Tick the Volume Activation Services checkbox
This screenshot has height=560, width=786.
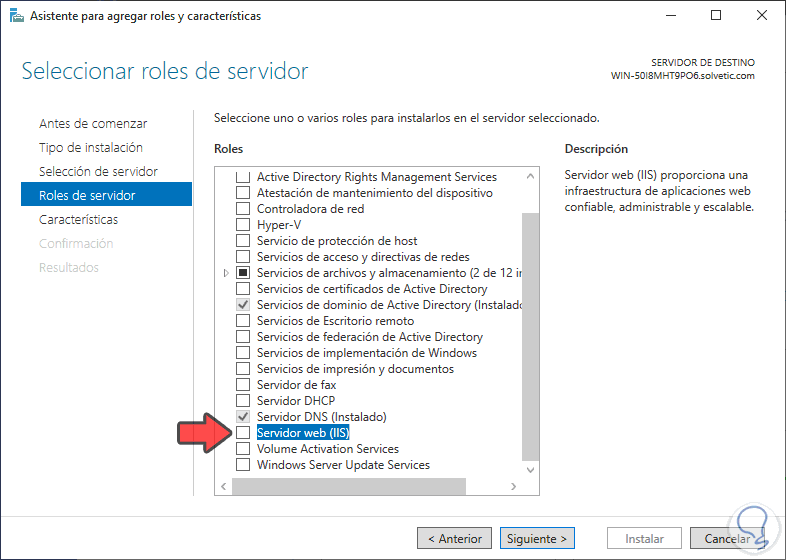243,449
